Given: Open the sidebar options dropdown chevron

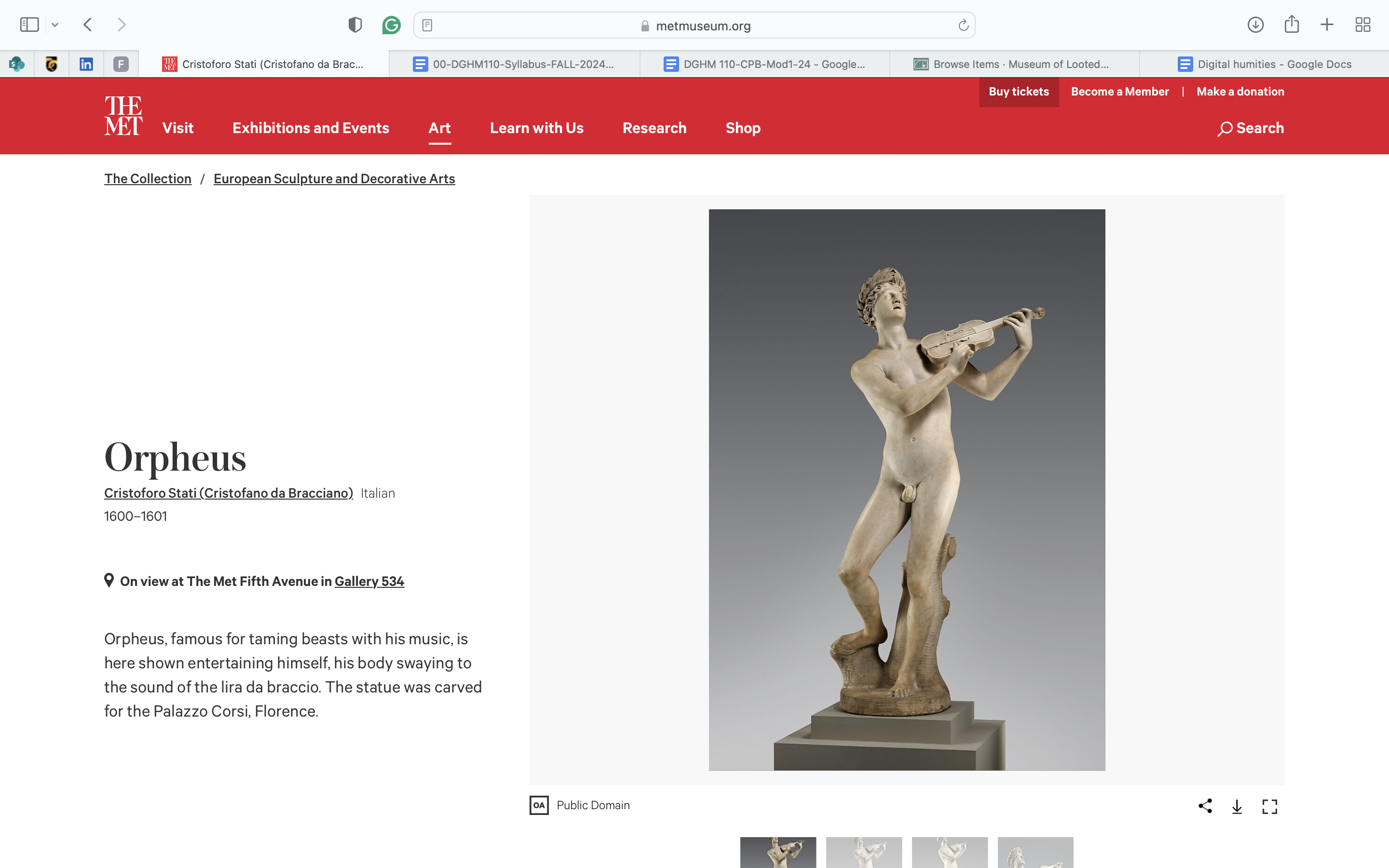Looking at the screenshot, I should pos(55,25).
